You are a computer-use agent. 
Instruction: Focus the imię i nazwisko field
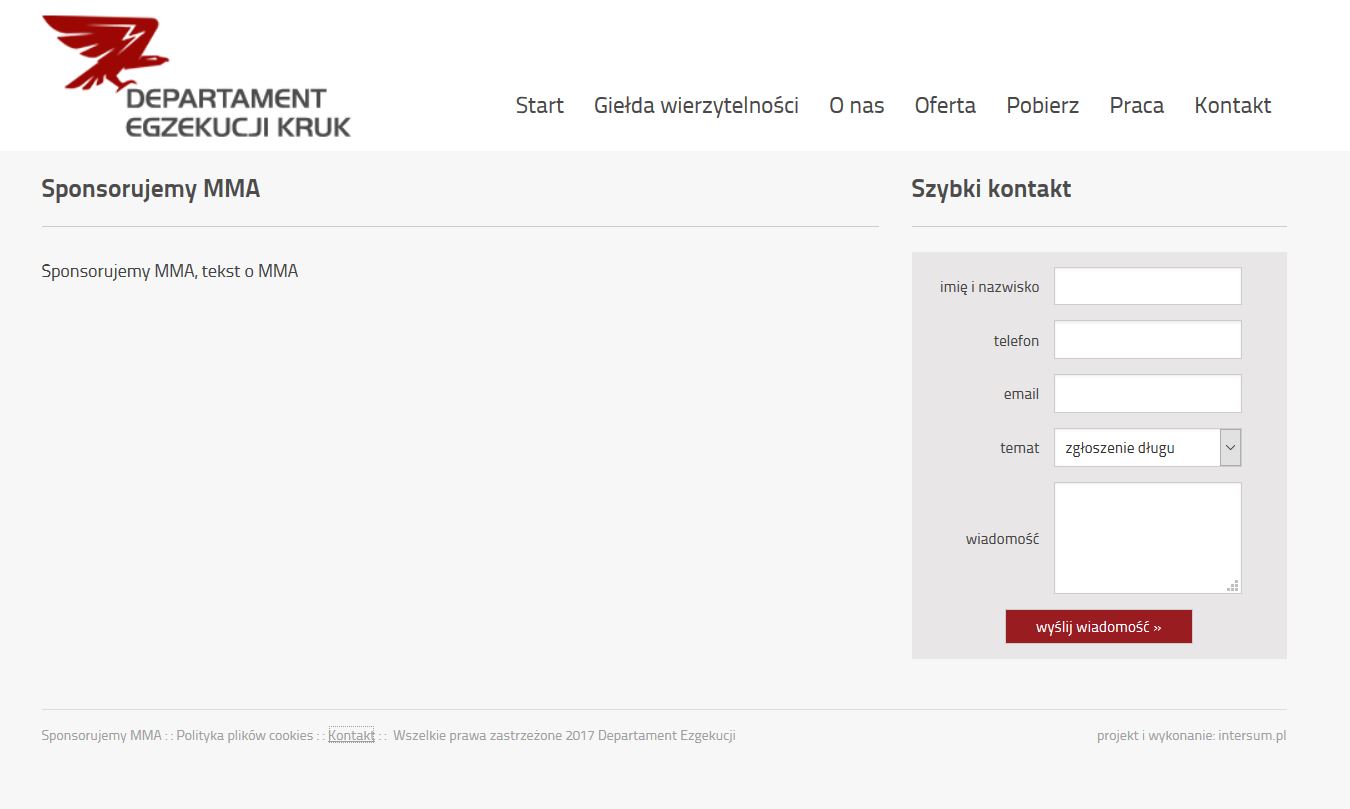[1147, 286]
